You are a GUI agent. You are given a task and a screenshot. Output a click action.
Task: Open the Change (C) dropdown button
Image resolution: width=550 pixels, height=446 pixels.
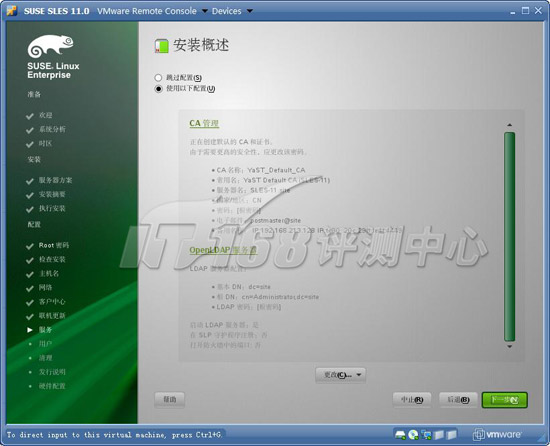click(340, 375)
